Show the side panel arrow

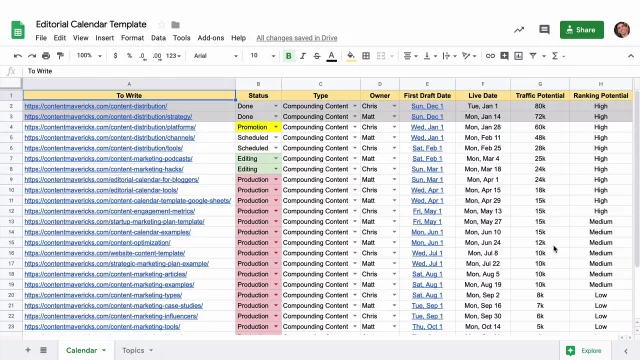(x=626, y=351)
